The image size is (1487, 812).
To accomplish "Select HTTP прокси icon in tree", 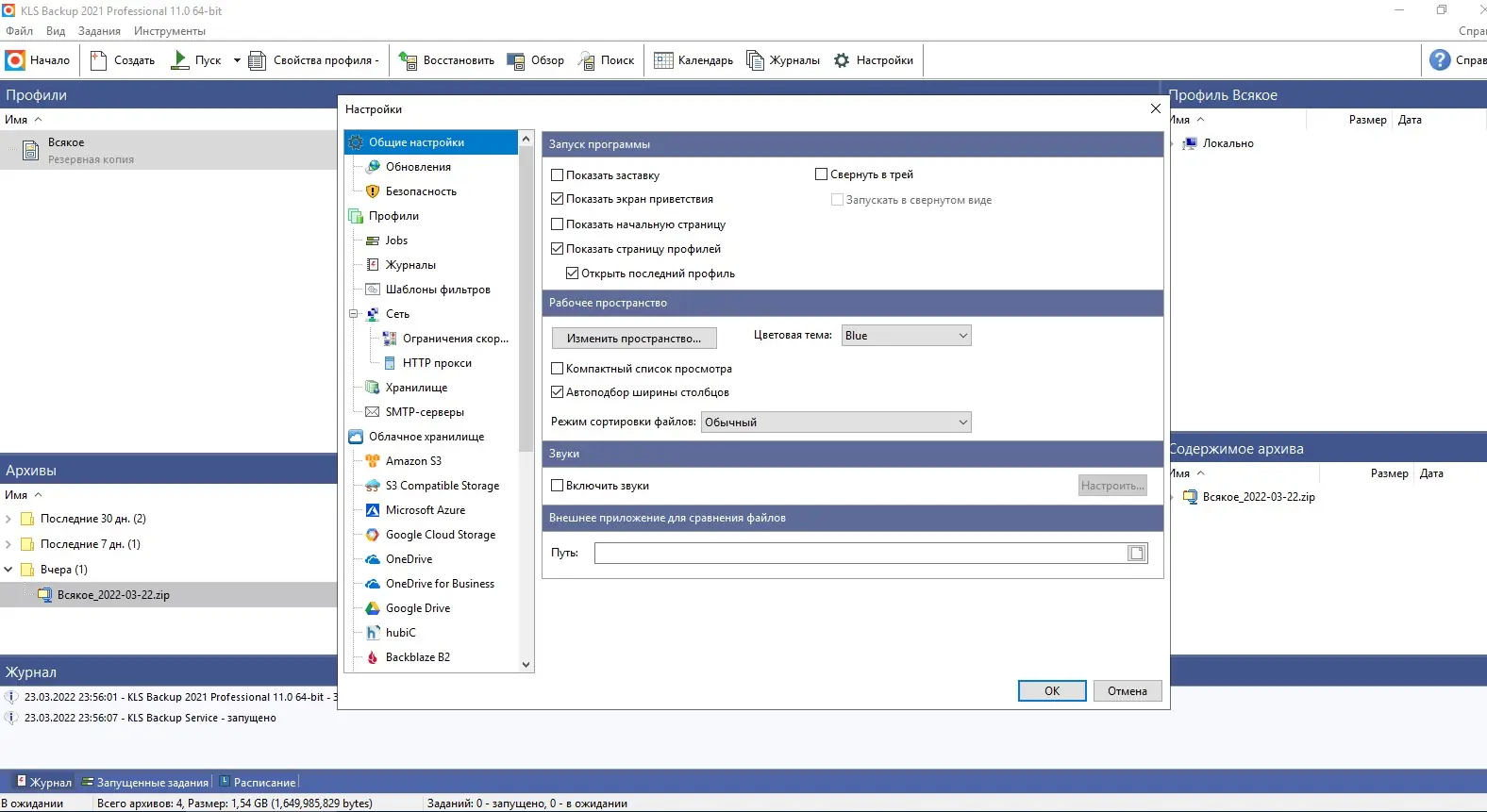I will 390,363.
